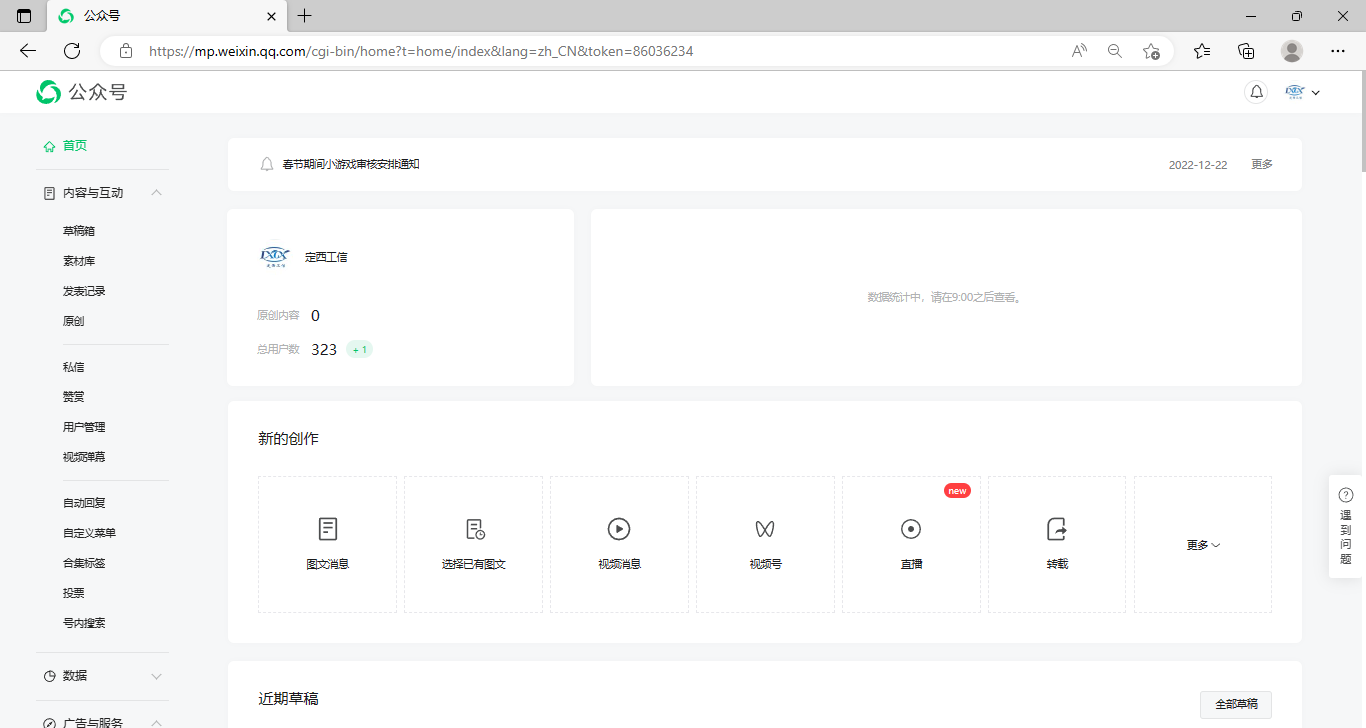Select the 视频消息 play icon
Viewport: 1366px width, 728px height.
tap(619, 529)
